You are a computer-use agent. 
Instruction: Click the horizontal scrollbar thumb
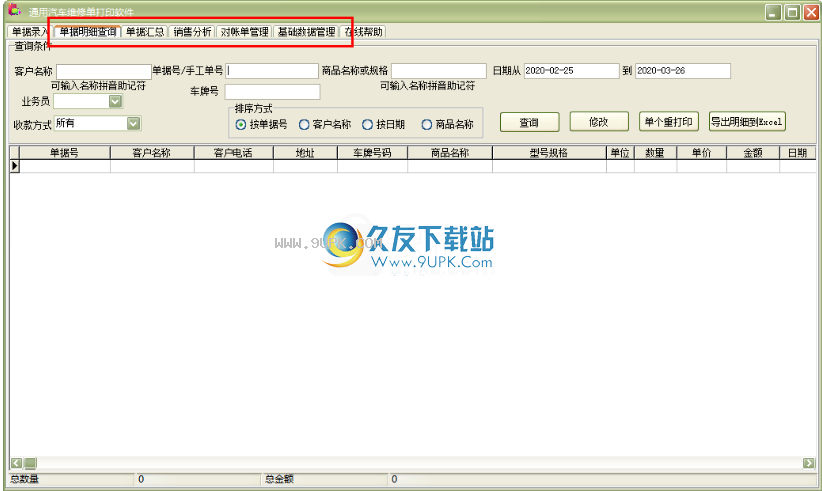click(x=30, y=463)
